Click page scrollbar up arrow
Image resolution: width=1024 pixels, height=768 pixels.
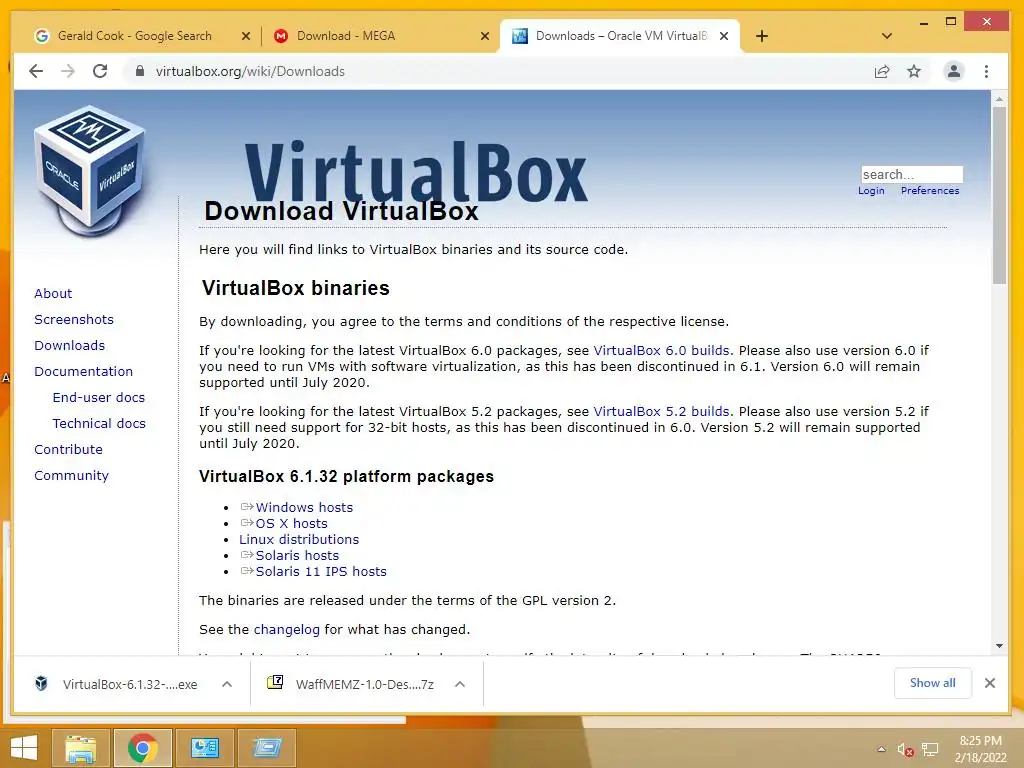pyautogui.click(x=999, y=99)
